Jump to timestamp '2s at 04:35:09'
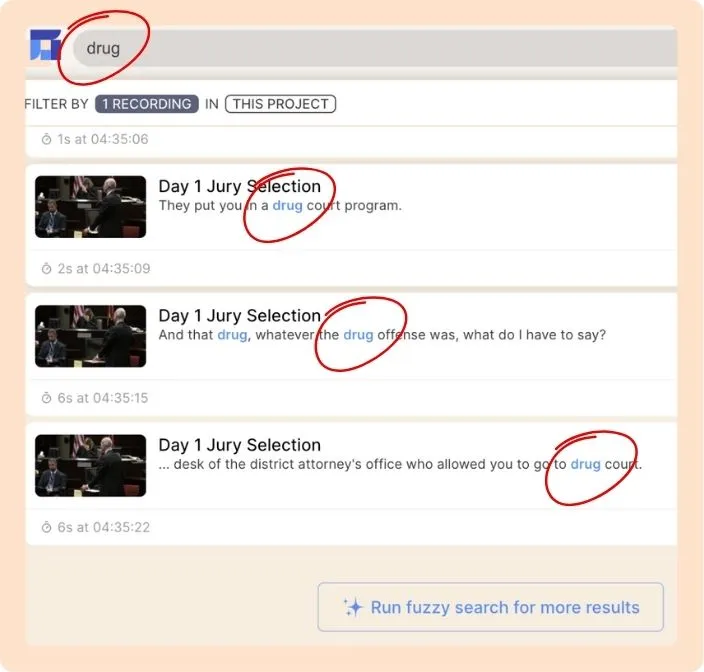The image size is (704, 672). (x=104, y=268)
